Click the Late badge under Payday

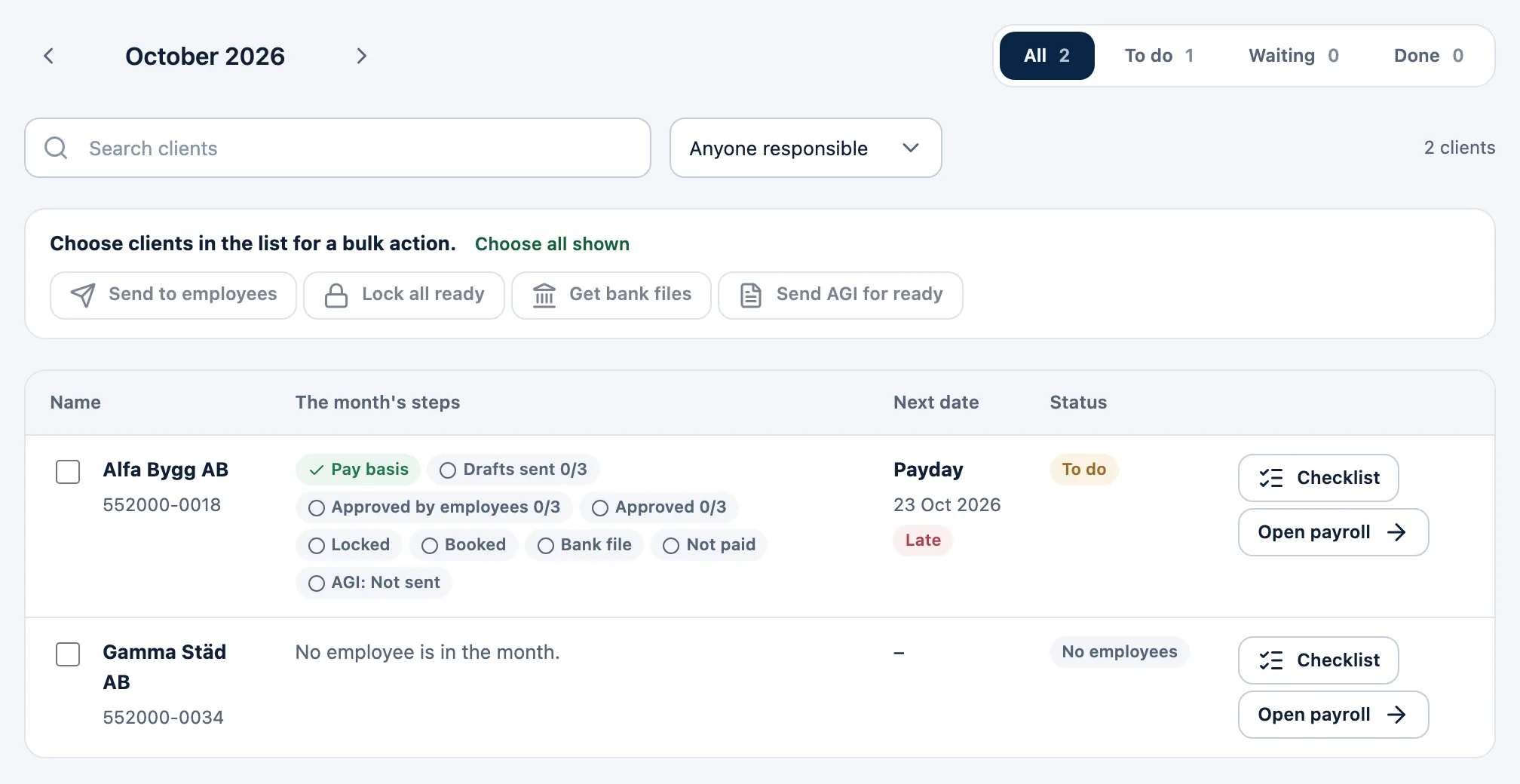tap(923, 541)
